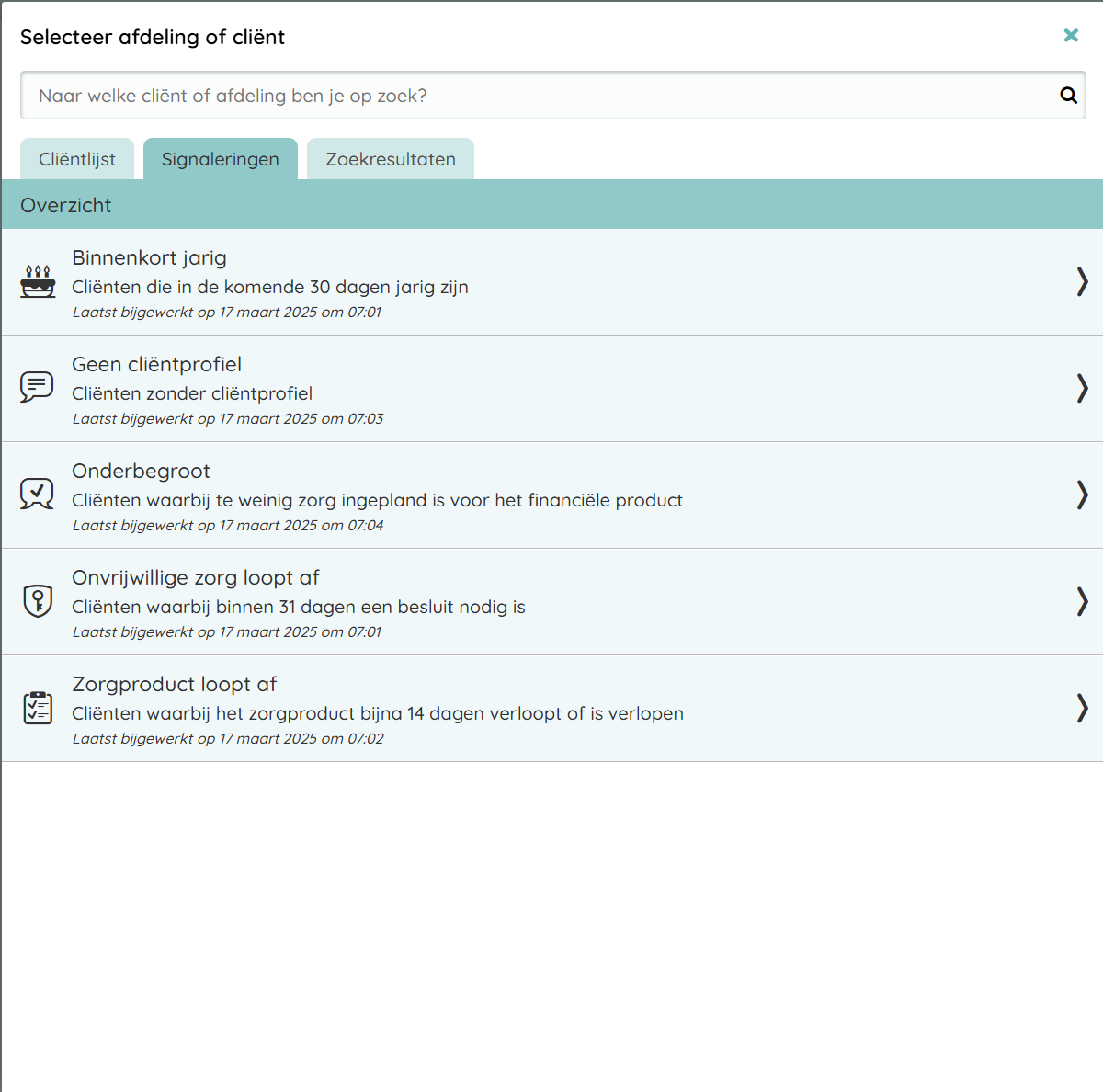The image size is (1103, 1092).
Task: Open the Onderbegroot signal title
Action: point(141,472)
